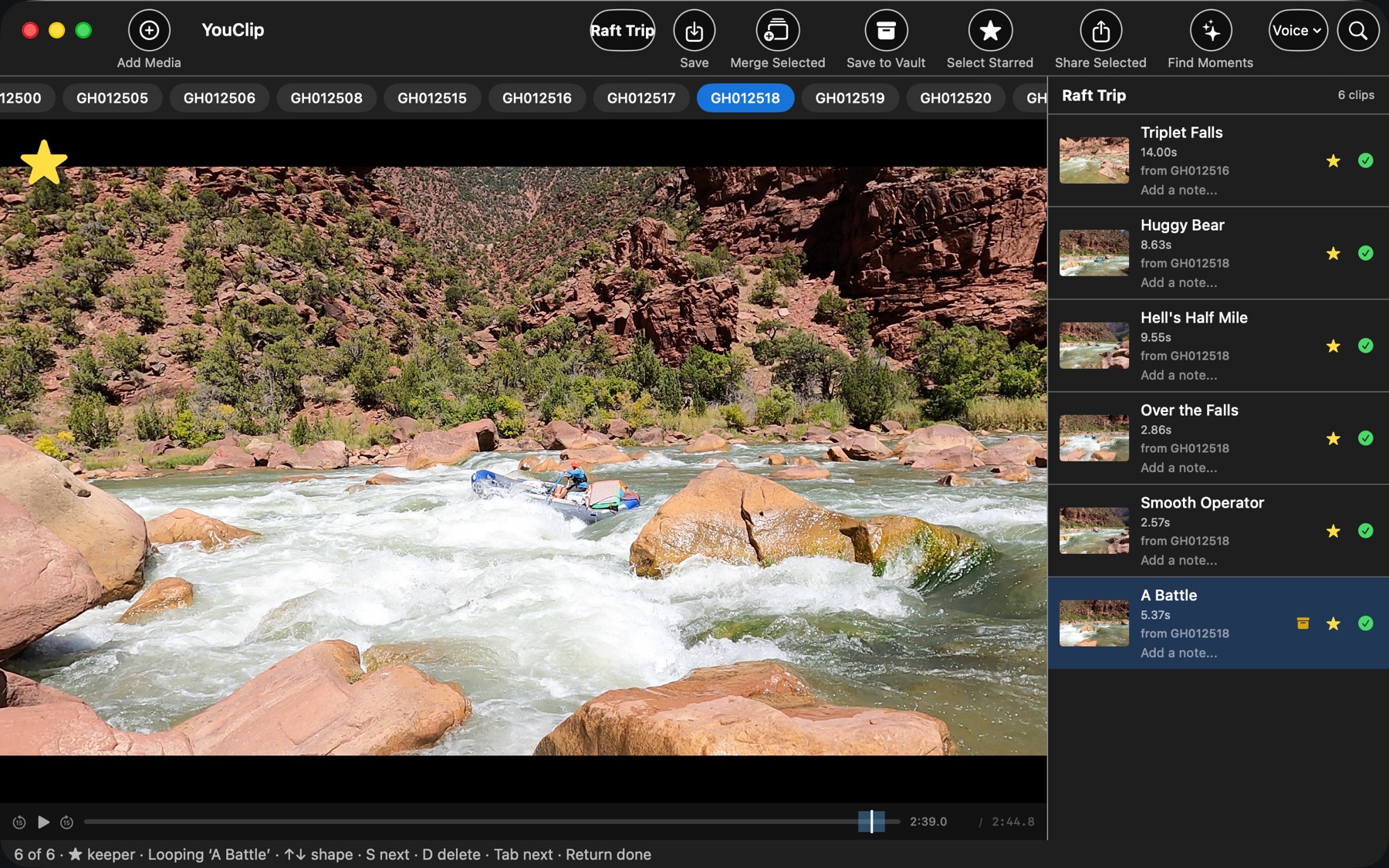Add a note to Hell's Half Mile

pos(1178,375)
